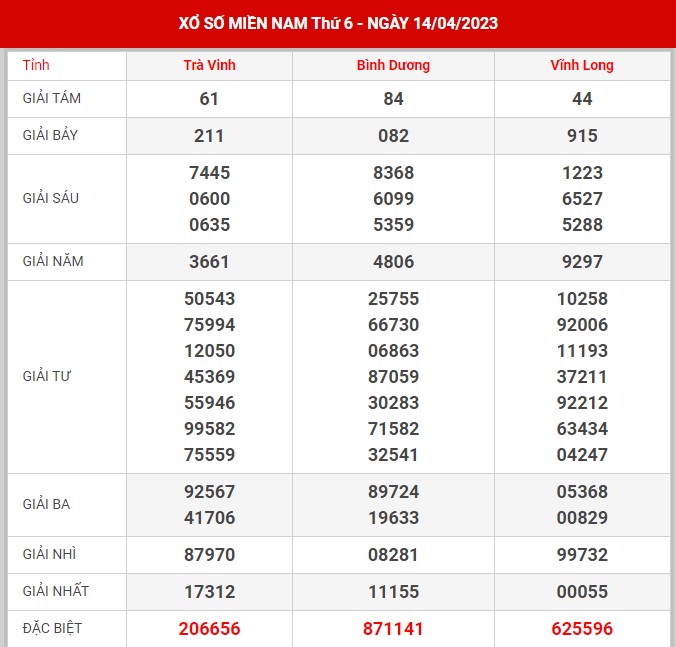Click number 6527 in Giải Sáu
This screenshot has height=647, width=676.
[x=582, y=199]
